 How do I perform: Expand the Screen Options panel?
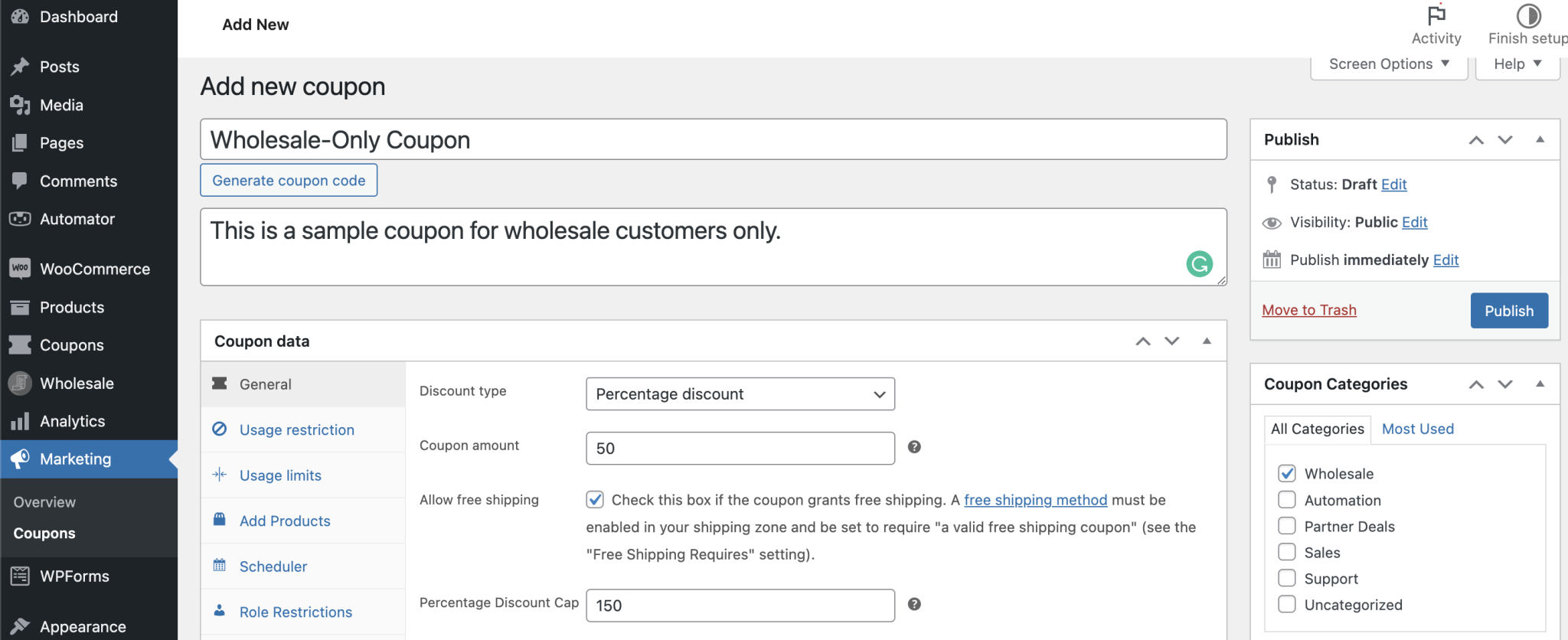(1388, 64)
